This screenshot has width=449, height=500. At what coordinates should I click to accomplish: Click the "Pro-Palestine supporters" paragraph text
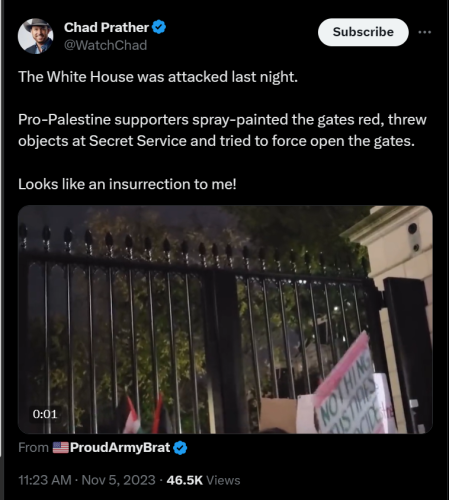[x=222, y=130]
